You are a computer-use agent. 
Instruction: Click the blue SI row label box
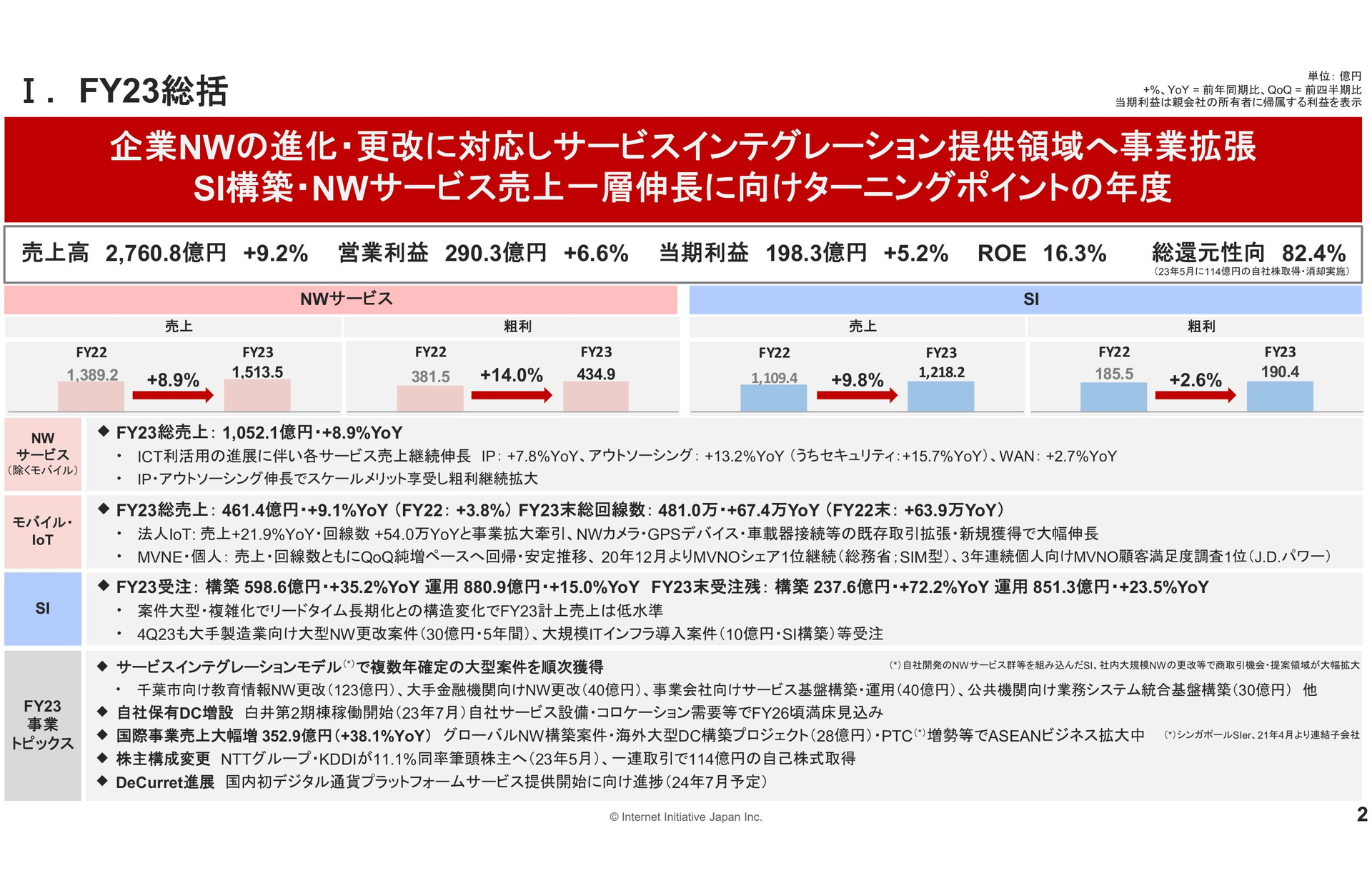[43, 608]
